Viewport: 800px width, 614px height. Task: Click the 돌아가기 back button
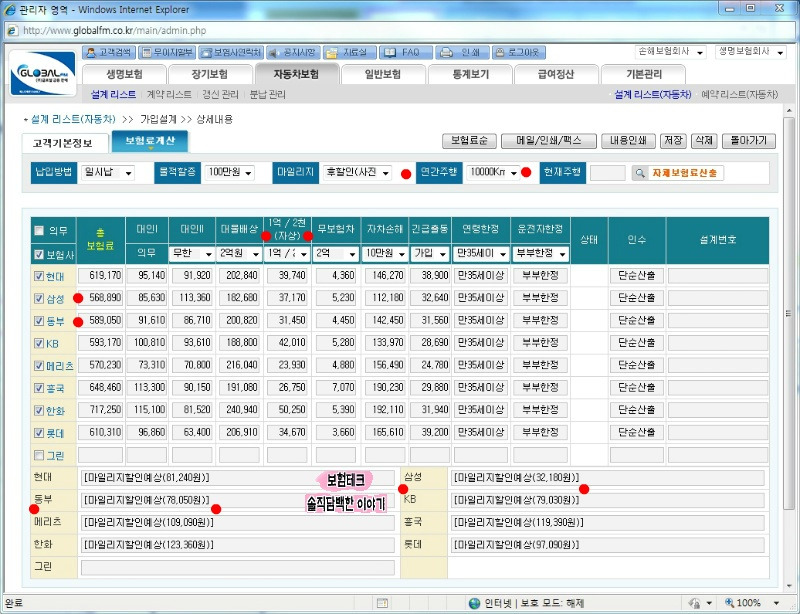point(749,141)
